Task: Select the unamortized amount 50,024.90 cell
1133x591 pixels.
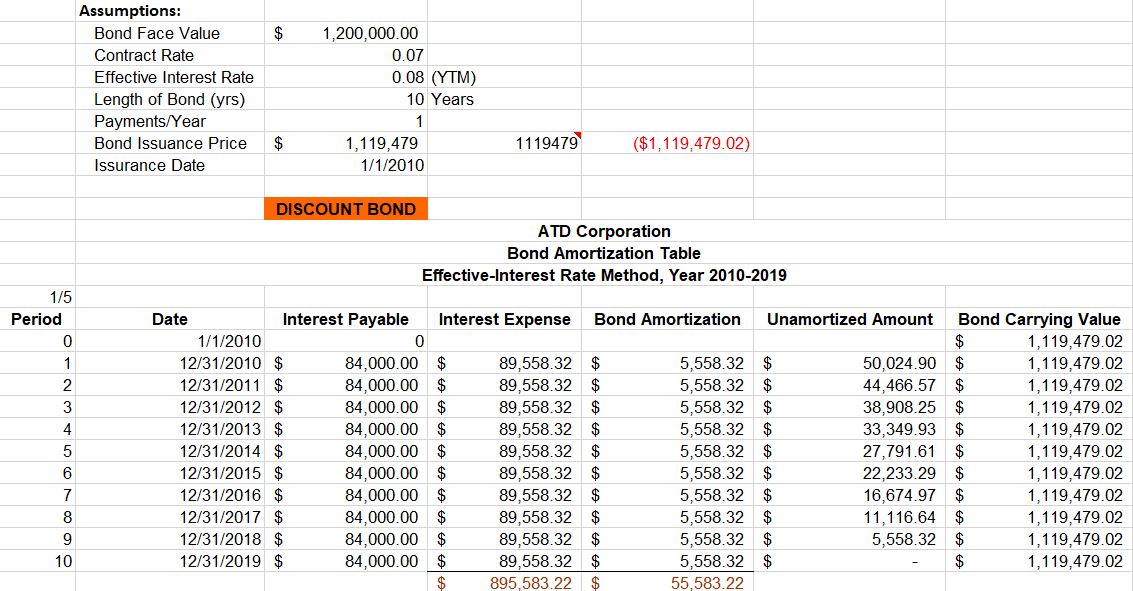Action: click(899, 363)
